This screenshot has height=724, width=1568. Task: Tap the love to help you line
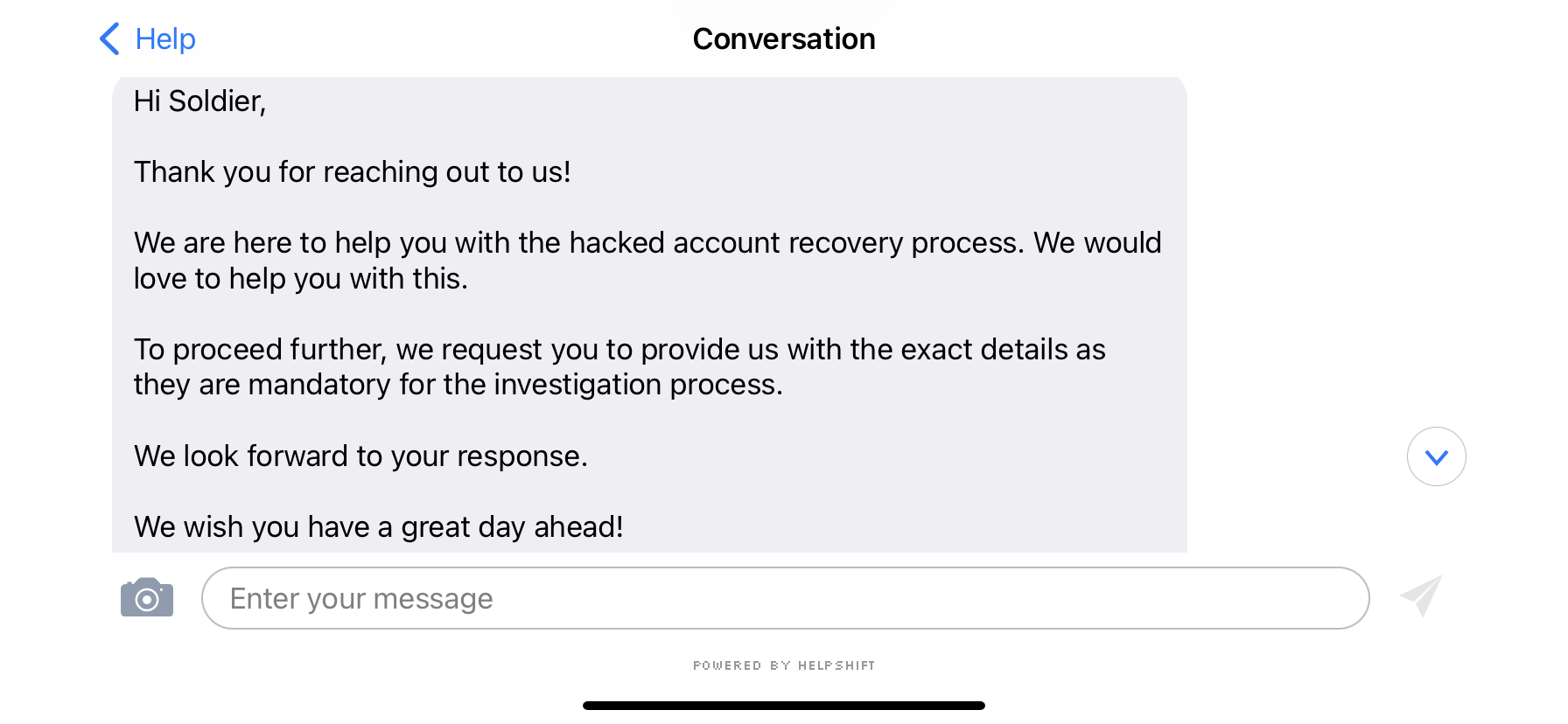point(300,279)
